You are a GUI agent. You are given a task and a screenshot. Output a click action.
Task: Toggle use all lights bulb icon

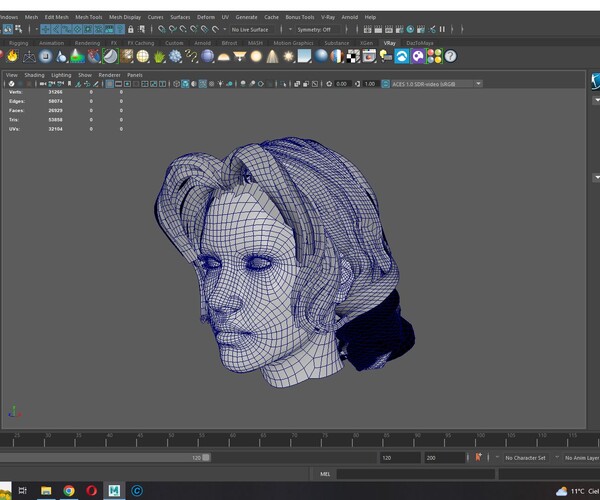[220, 84]
